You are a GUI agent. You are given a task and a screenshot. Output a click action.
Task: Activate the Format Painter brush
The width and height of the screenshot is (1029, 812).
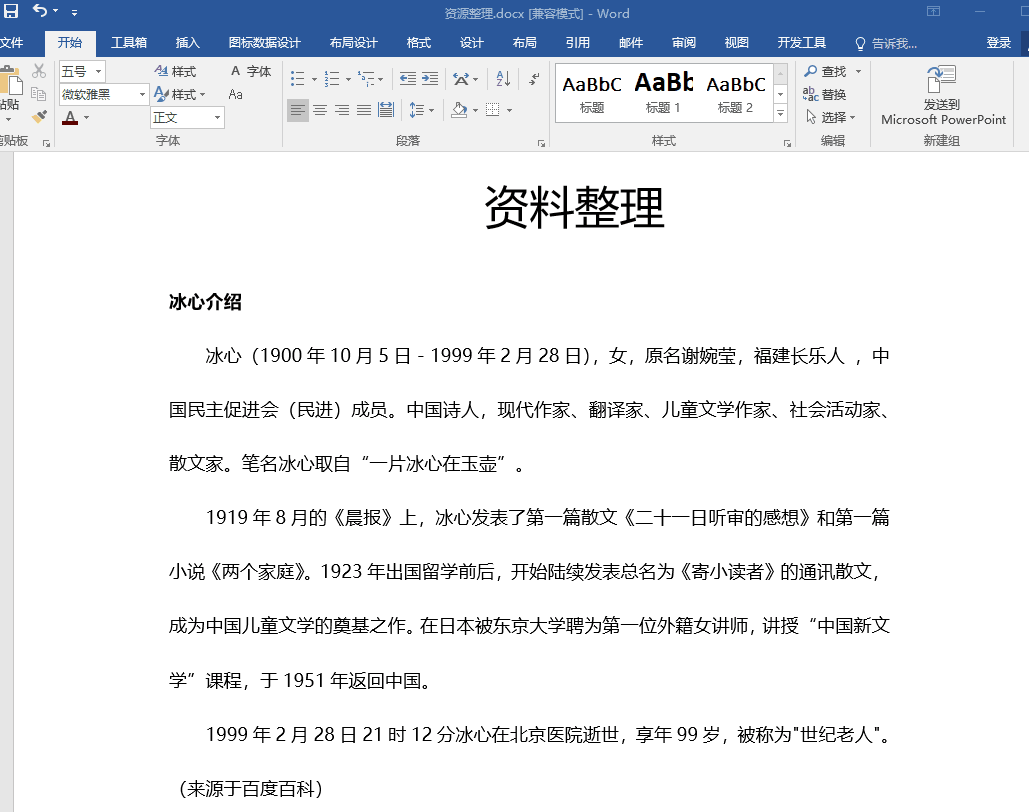click(39, 117)
